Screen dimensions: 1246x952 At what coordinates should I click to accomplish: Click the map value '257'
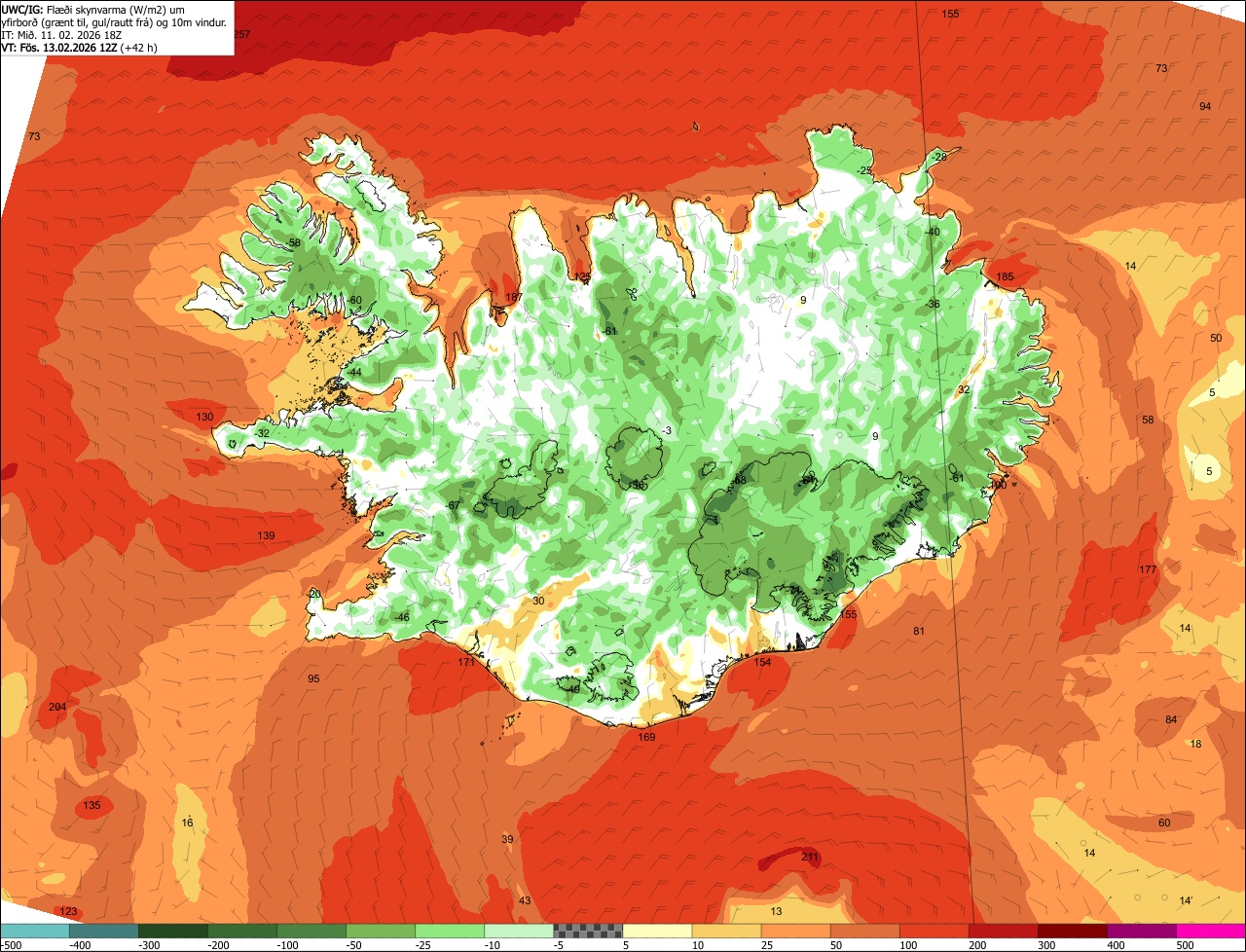pos(242,34)
